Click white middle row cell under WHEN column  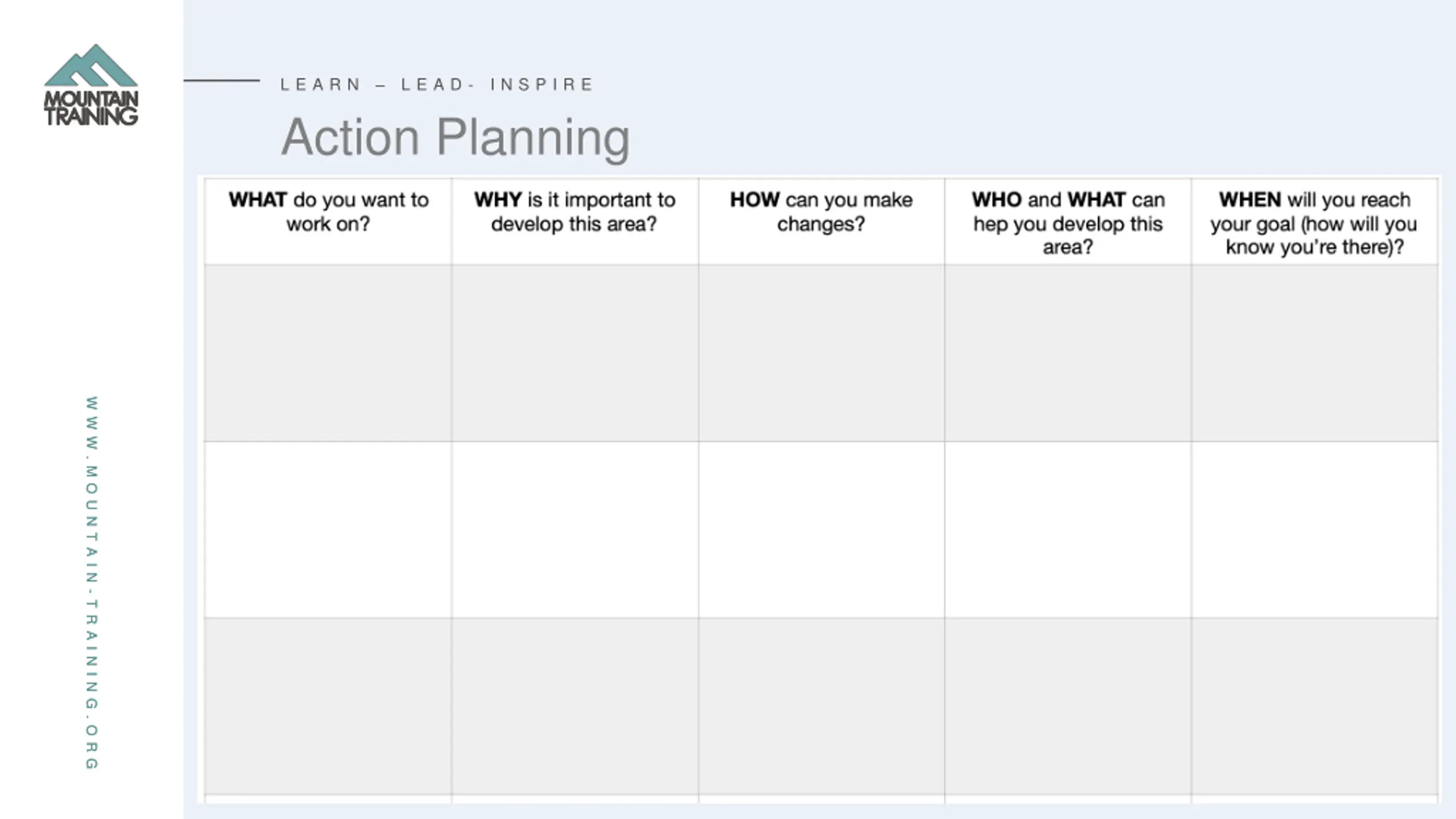[x=1314, y=530]
